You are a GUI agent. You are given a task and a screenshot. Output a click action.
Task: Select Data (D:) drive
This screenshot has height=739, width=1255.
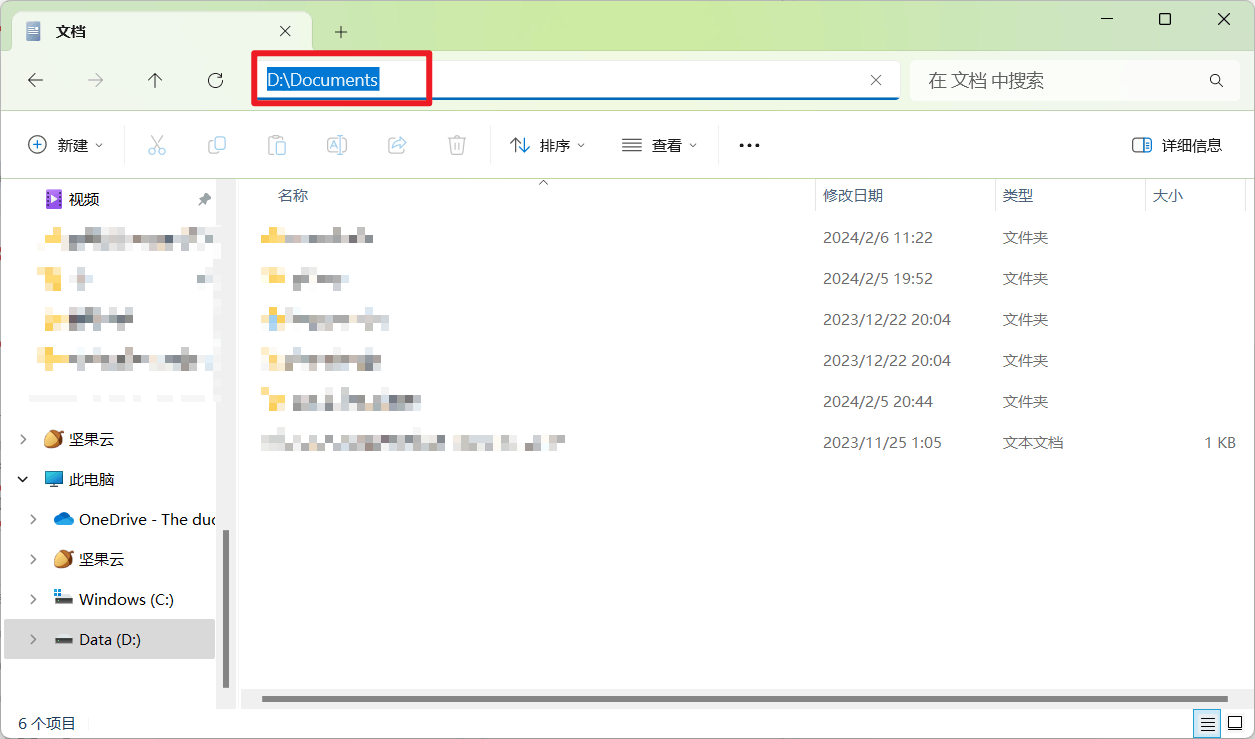tap(110, 639)
